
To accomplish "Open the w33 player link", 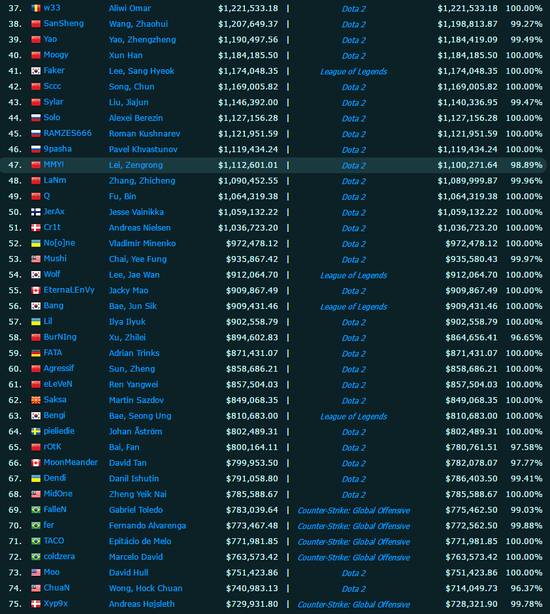I will tap(52, 8).
